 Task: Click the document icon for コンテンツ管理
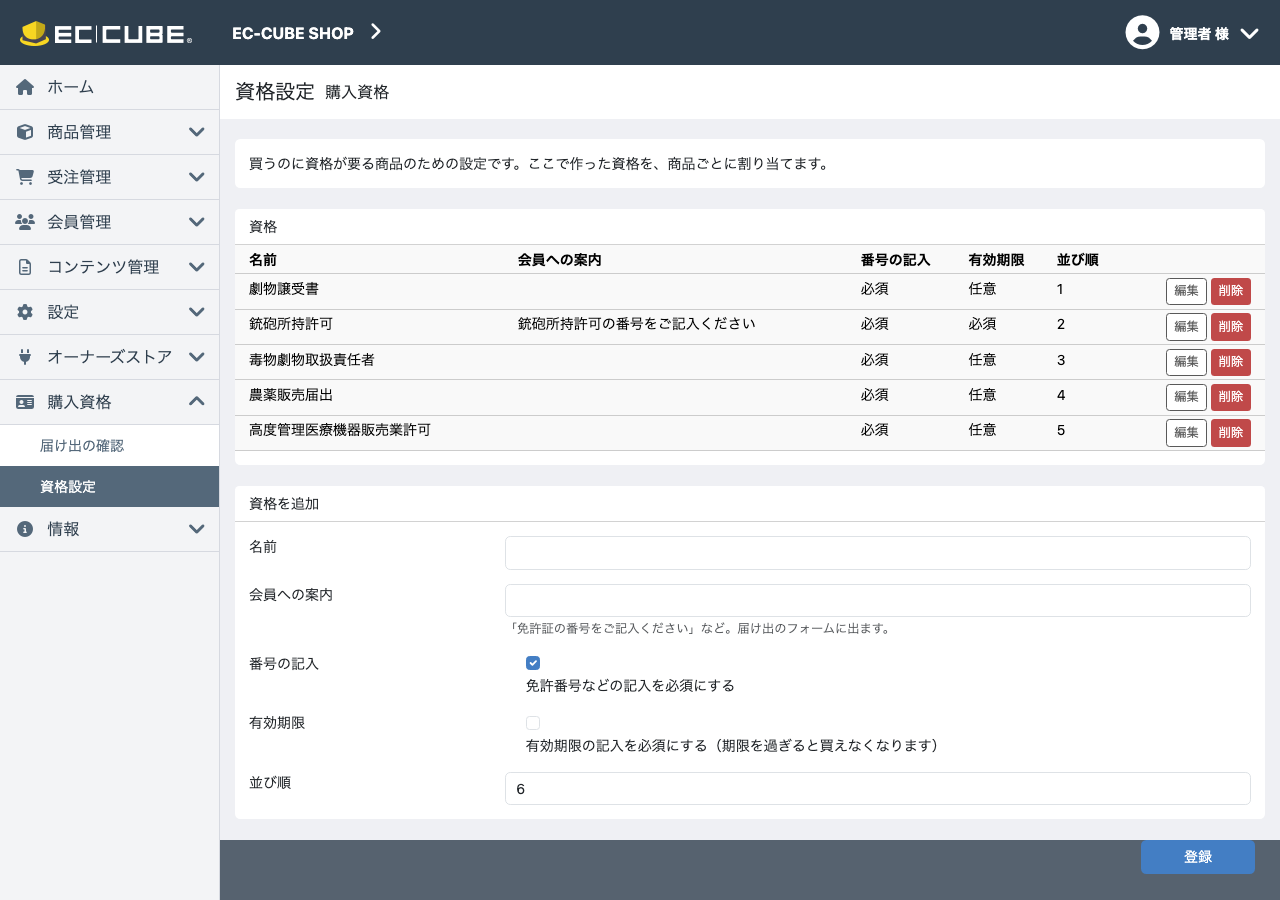pyautogui.click(x=25, y=267)
